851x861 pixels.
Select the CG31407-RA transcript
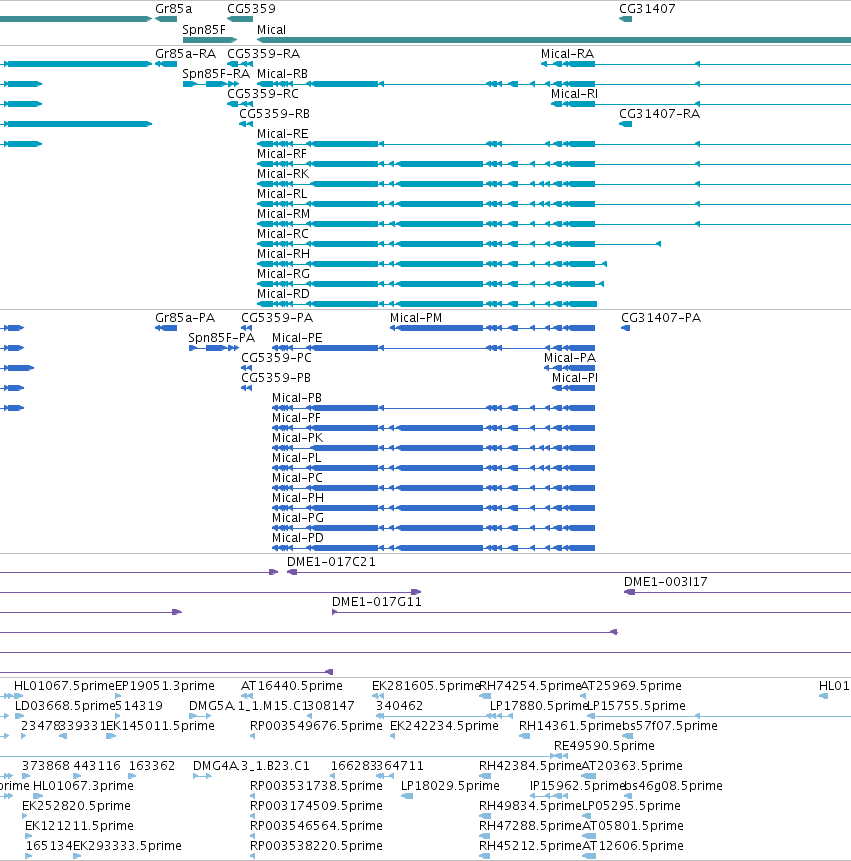coord(625,124)
